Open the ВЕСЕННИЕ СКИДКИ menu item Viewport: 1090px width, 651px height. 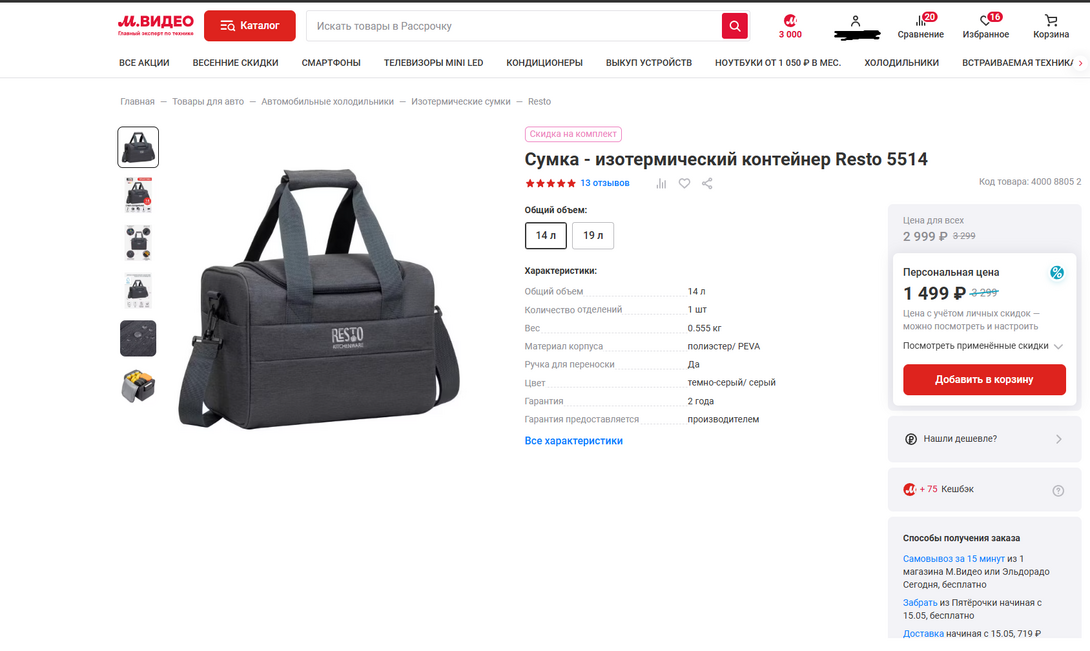(235, 63)
